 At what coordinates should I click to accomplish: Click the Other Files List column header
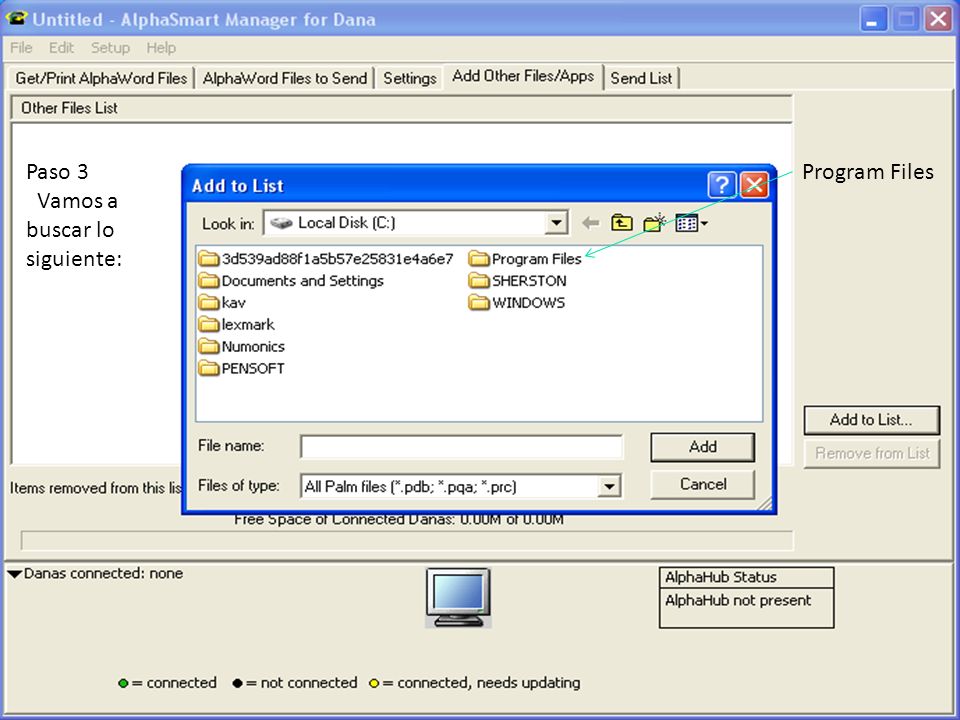[x=402, y=108]
